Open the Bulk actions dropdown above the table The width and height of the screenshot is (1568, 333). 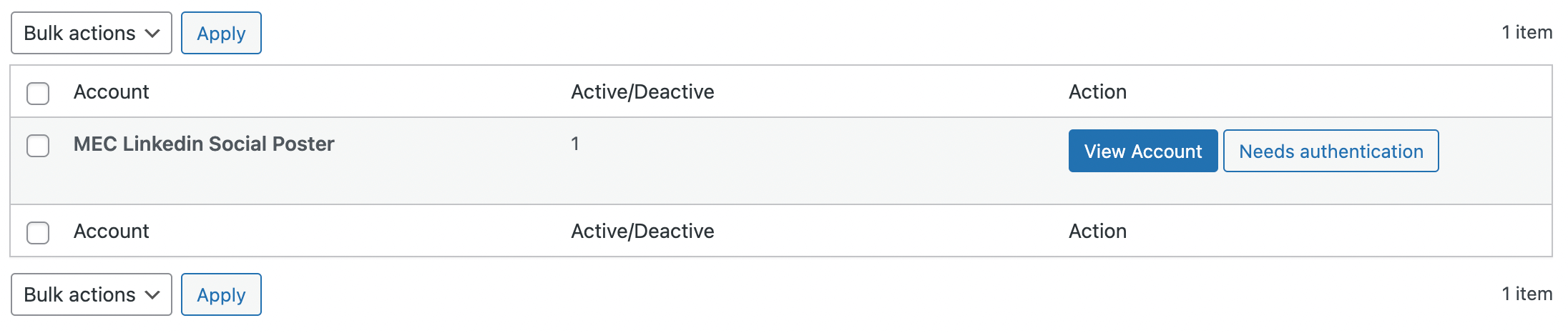[x=91, y=33]
